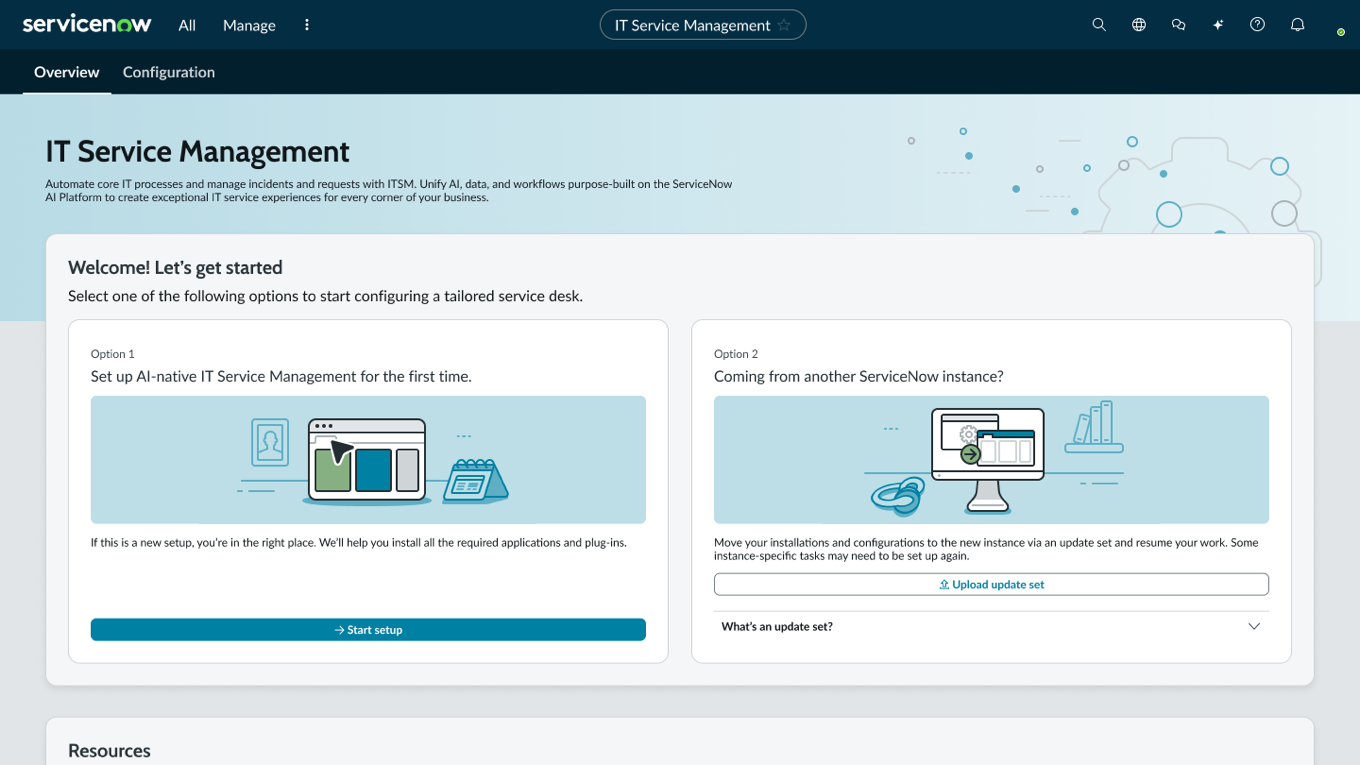Click the Start setup button
The width and height of the screenshot is (1360, 765).
[x=368, y=630]
